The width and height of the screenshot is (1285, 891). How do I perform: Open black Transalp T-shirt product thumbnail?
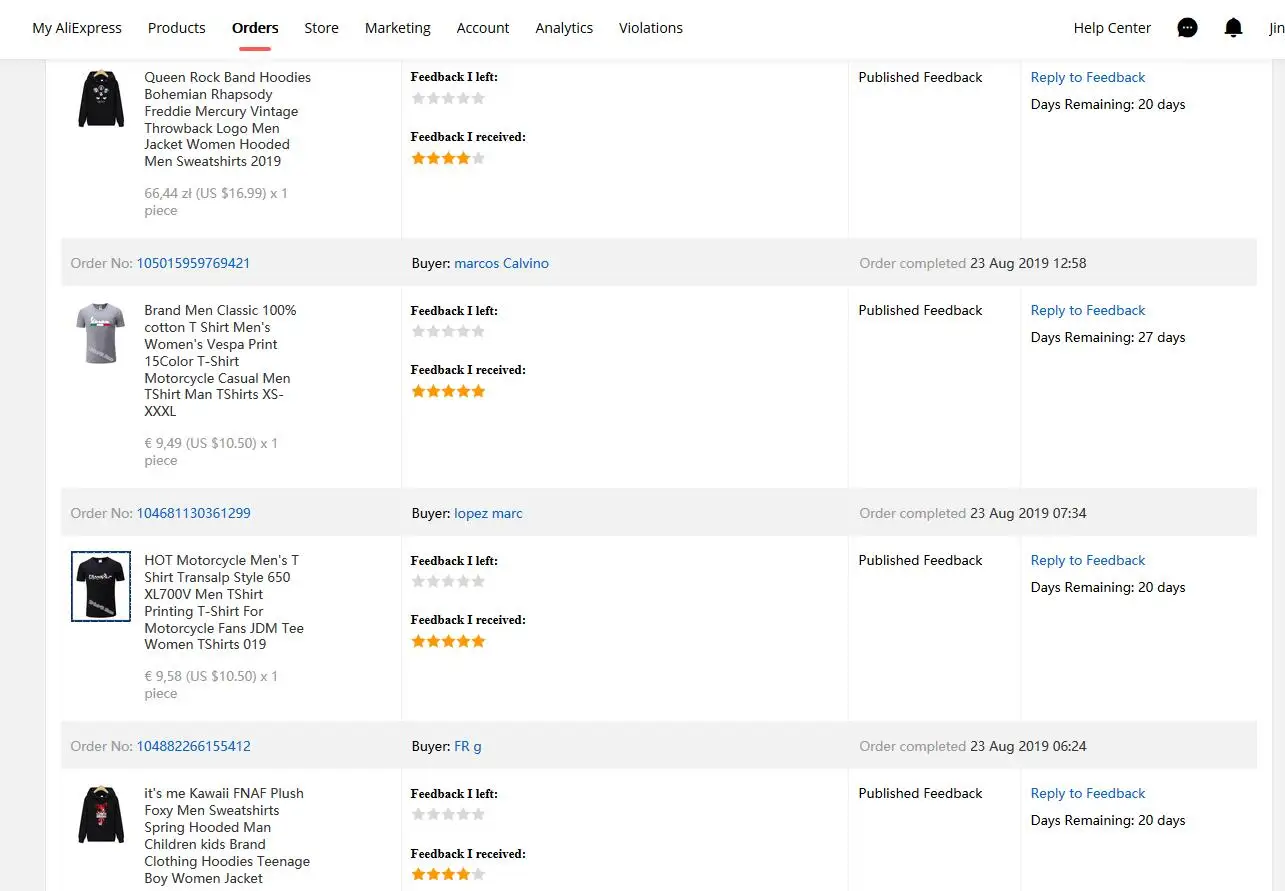coord(101,586)
